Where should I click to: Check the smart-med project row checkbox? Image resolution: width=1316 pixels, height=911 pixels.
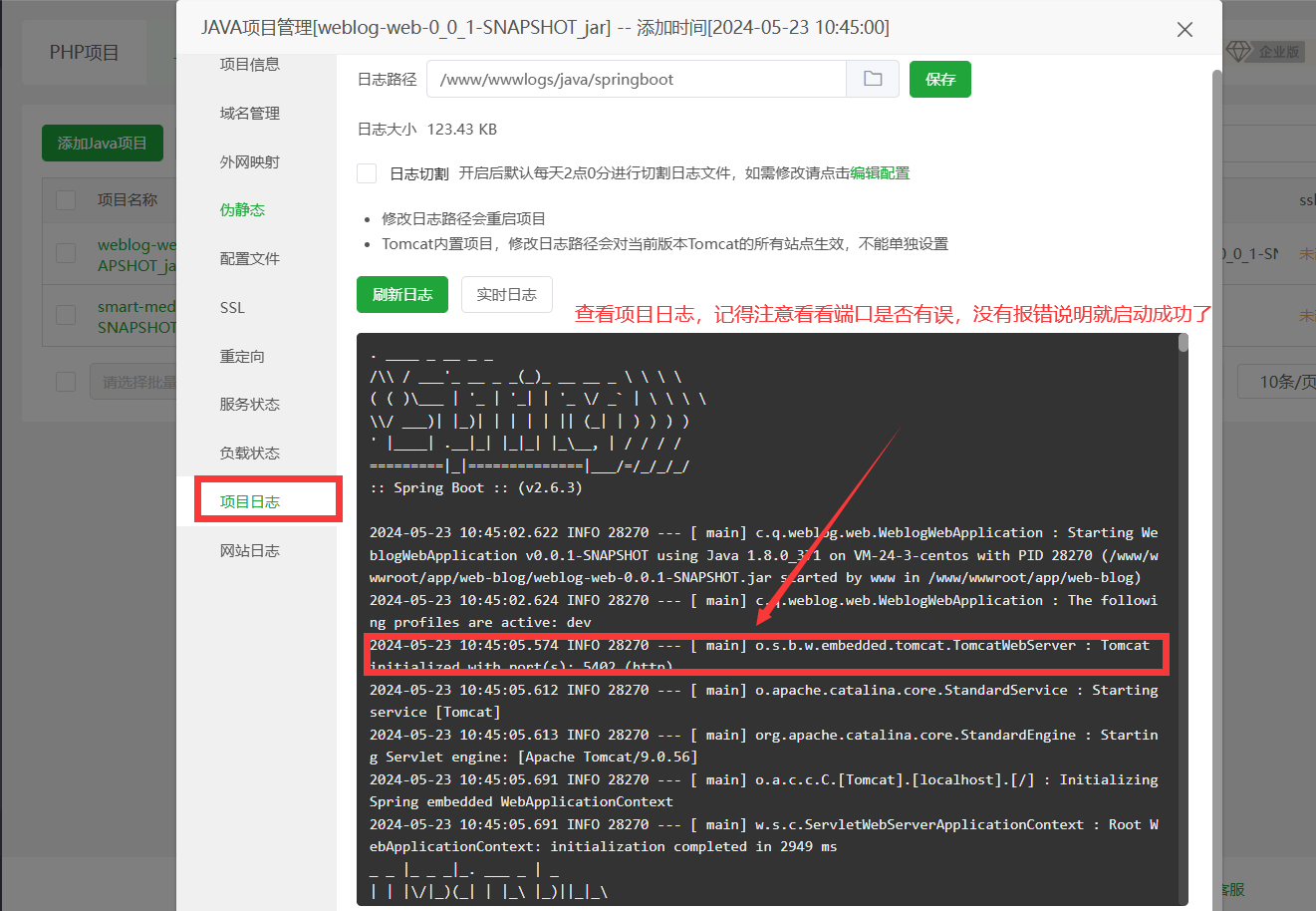tap(67, 315)
